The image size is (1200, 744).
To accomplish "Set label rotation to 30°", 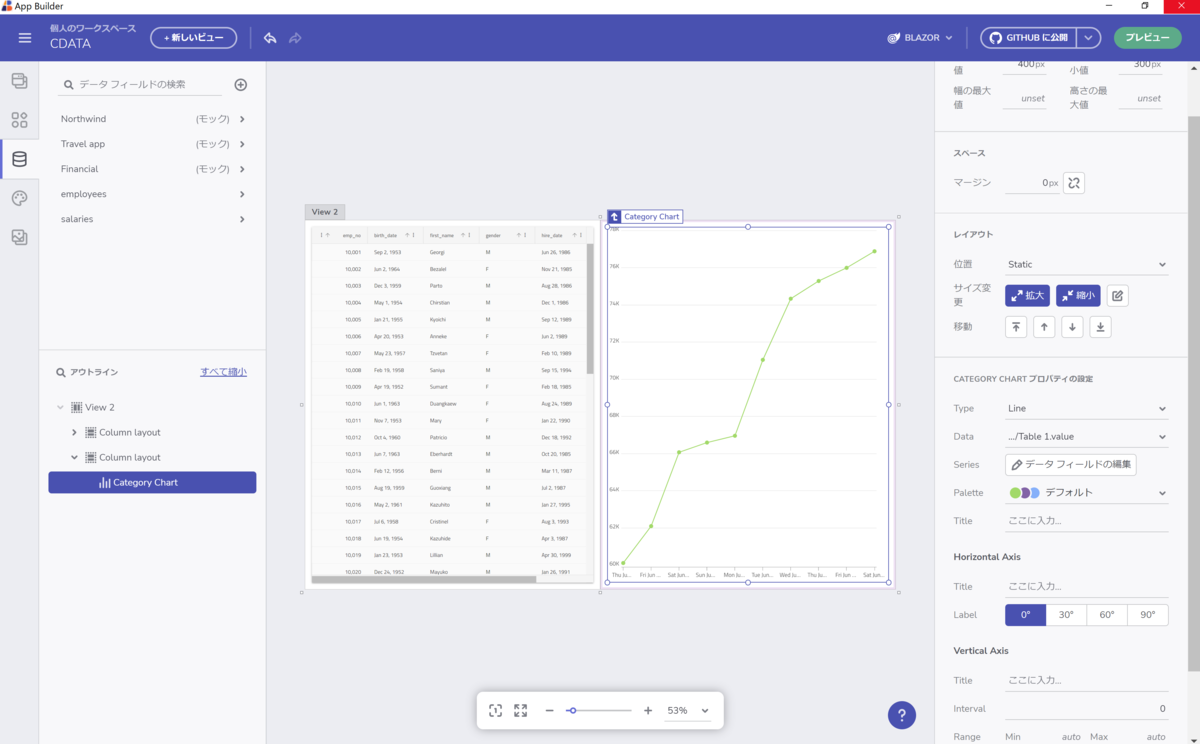I will (x=1066, y=615).
